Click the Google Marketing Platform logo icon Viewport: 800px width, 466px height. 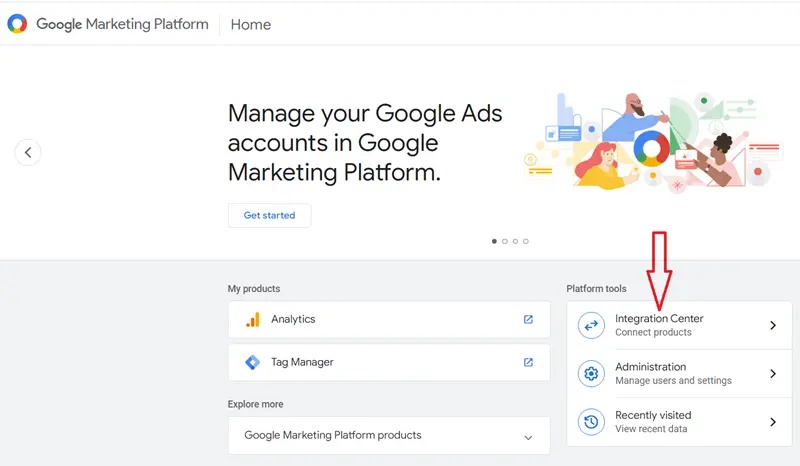click(17, 24)
